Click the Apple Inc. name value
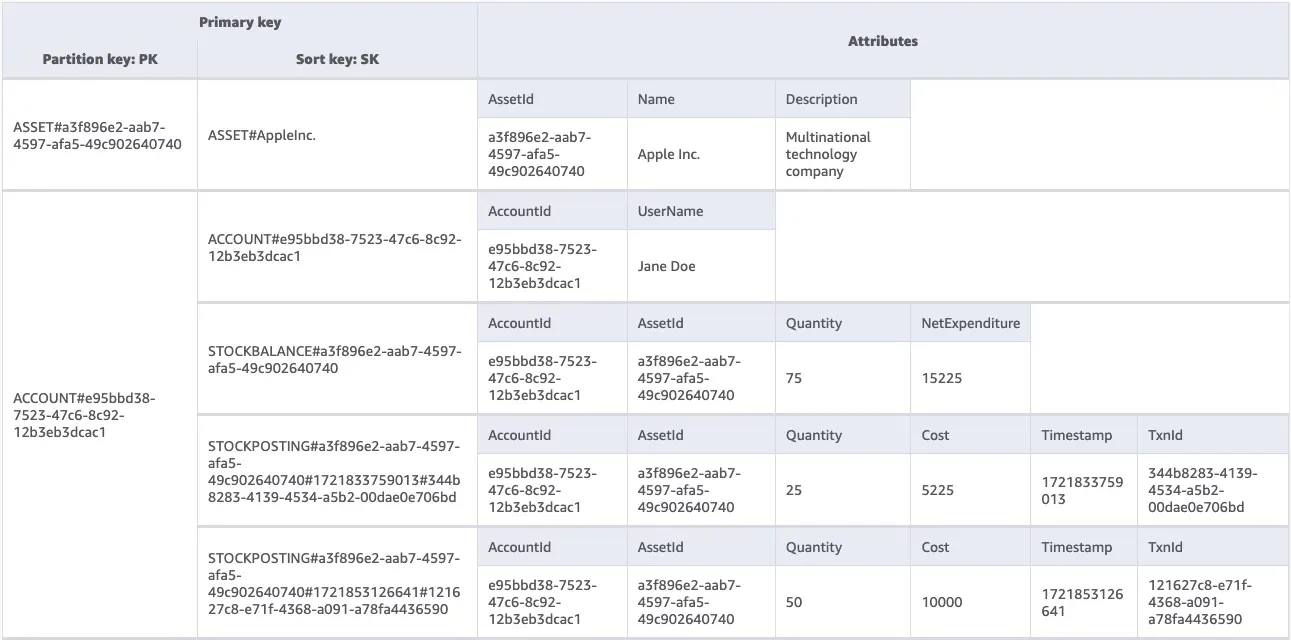 click(669, 154)
